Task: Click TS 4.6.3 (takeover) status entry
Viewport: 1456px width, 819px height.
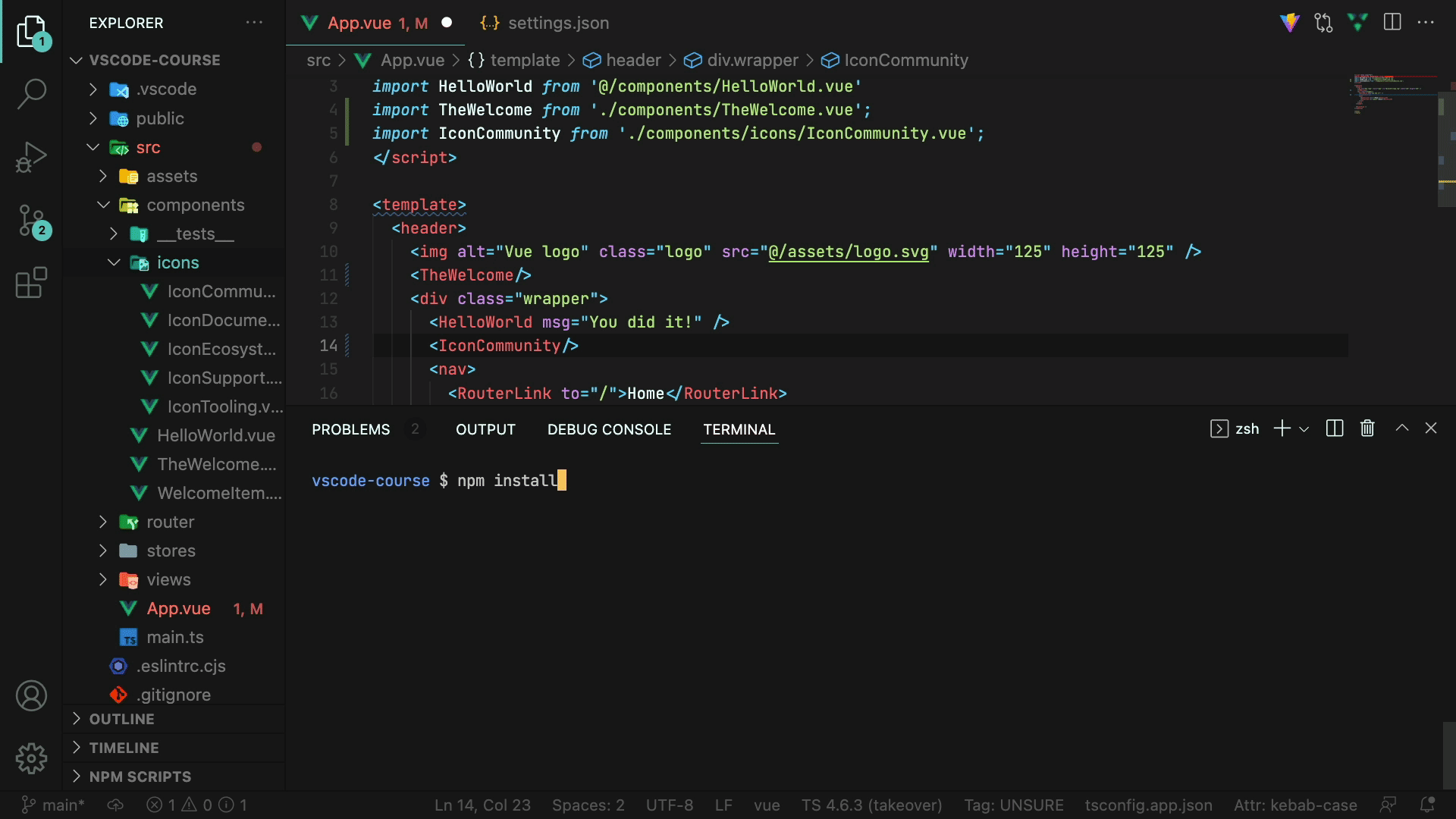Action: pyautogui.click(x=871, y=805)
